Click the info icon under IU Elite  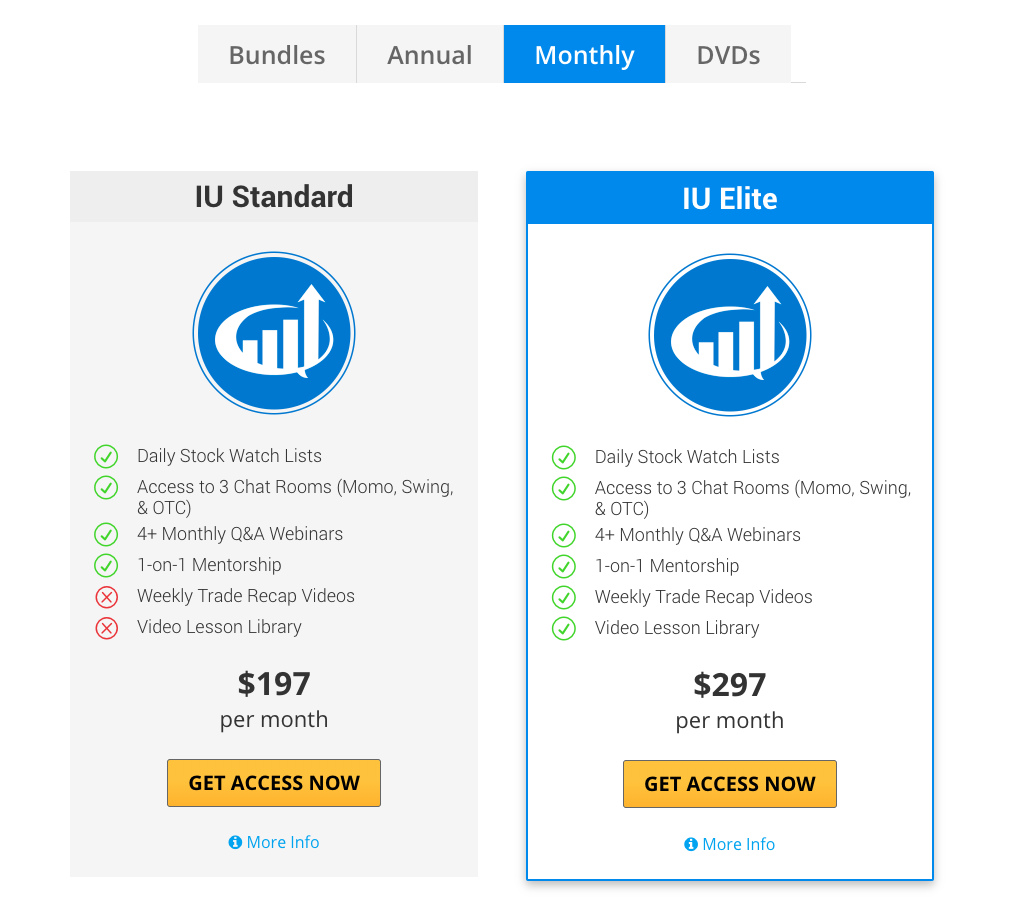pyautogui.click(x=691, y=844)
